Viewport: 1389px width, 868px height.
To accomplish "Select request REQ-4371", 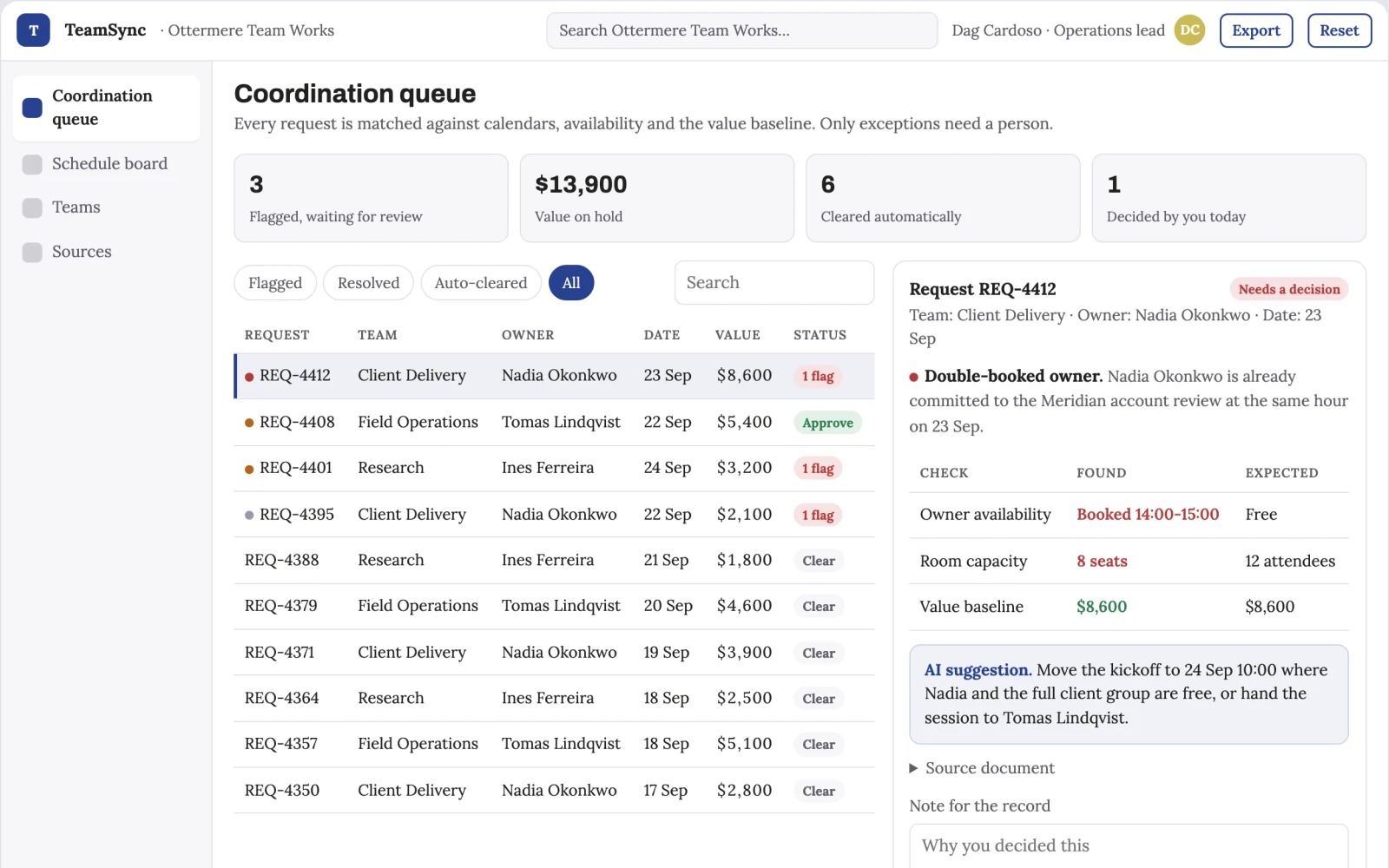I will (x=555, y=653).
